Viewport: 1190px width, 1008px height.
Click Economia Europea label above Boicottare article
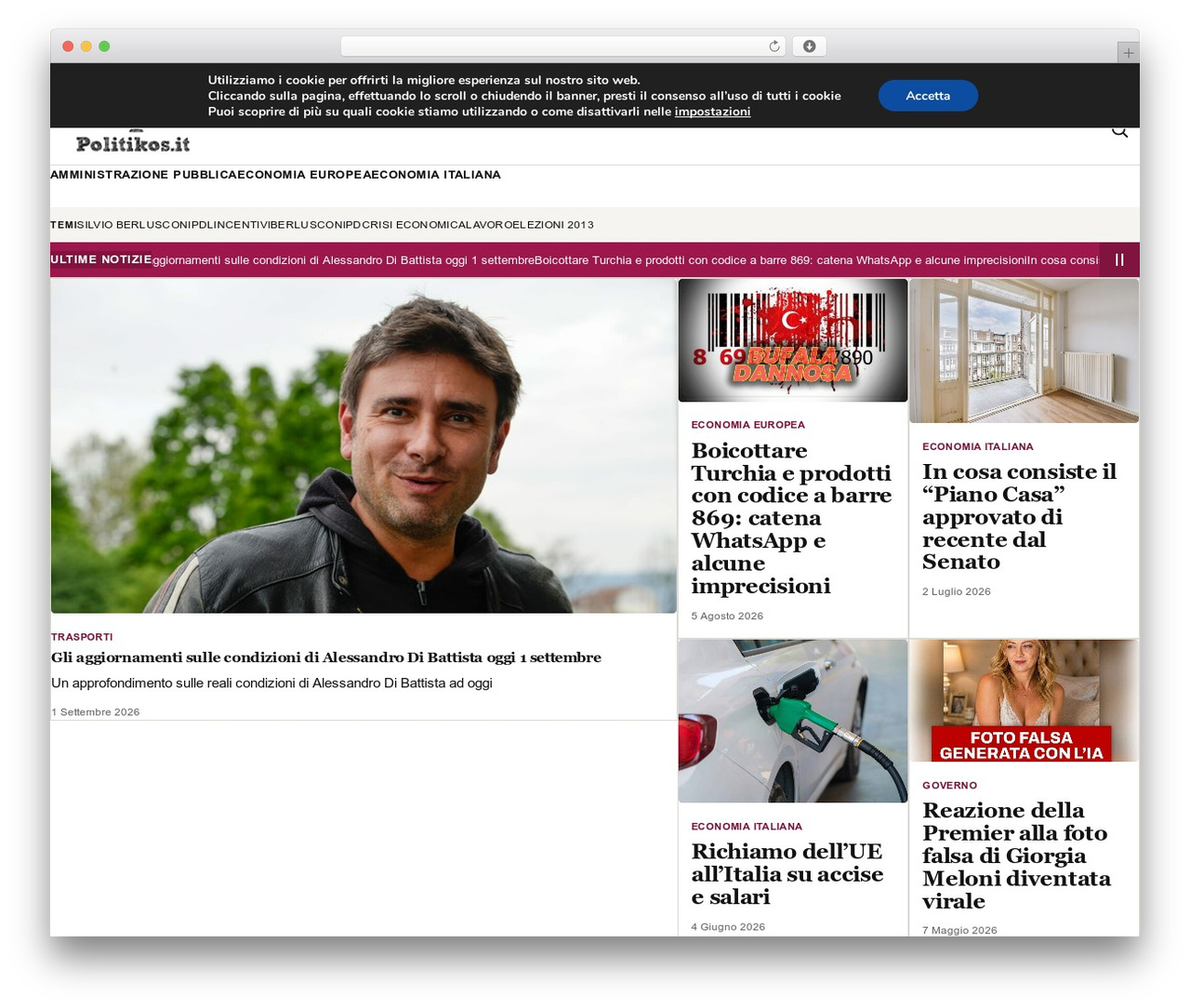(748, 425)
